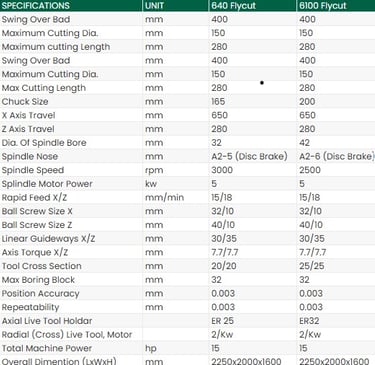The image size is (375, 365).
Task: Click 32 under 6100 Flycut in Max Boring Block
Action: [x=304, y=280]
